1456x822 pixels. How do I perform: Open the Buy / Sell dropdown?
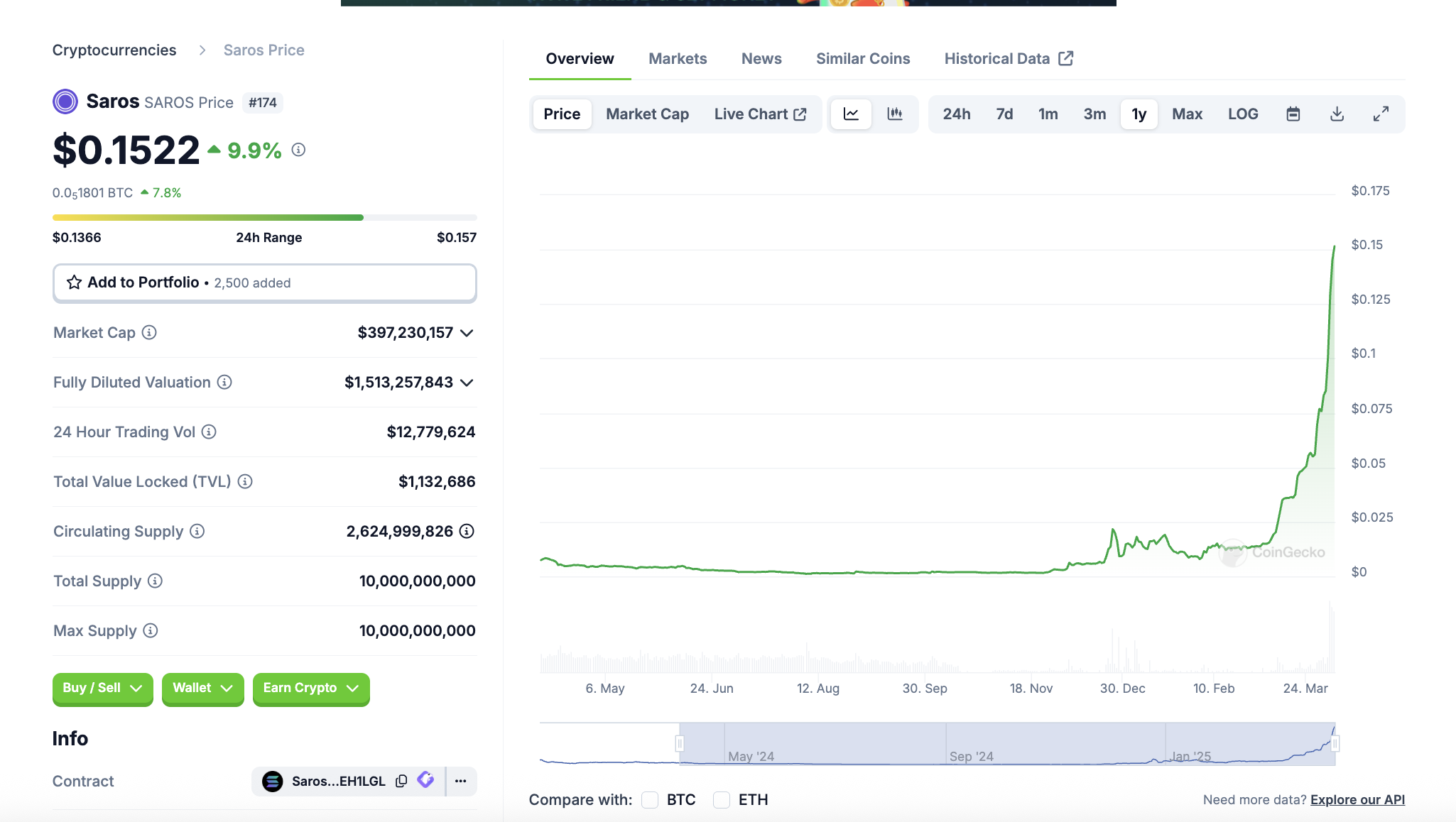102,688
